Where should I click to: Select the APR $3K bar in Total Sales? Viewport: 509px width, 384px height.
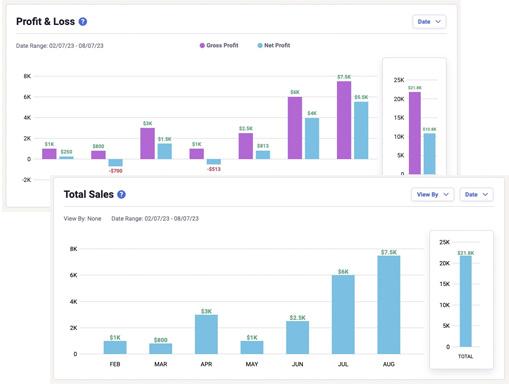coord(206,334)
